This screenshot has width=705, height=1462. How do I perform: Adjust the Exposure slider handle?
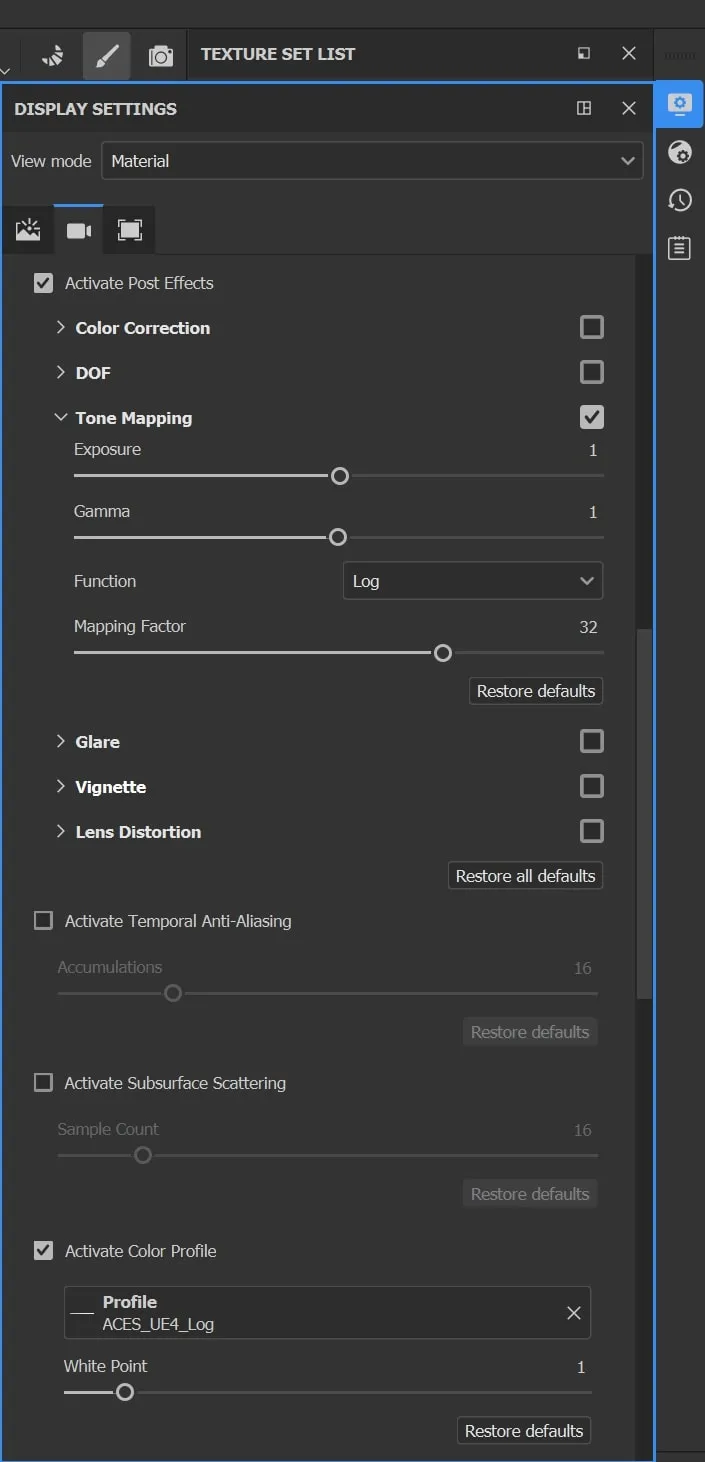(340, 476)
